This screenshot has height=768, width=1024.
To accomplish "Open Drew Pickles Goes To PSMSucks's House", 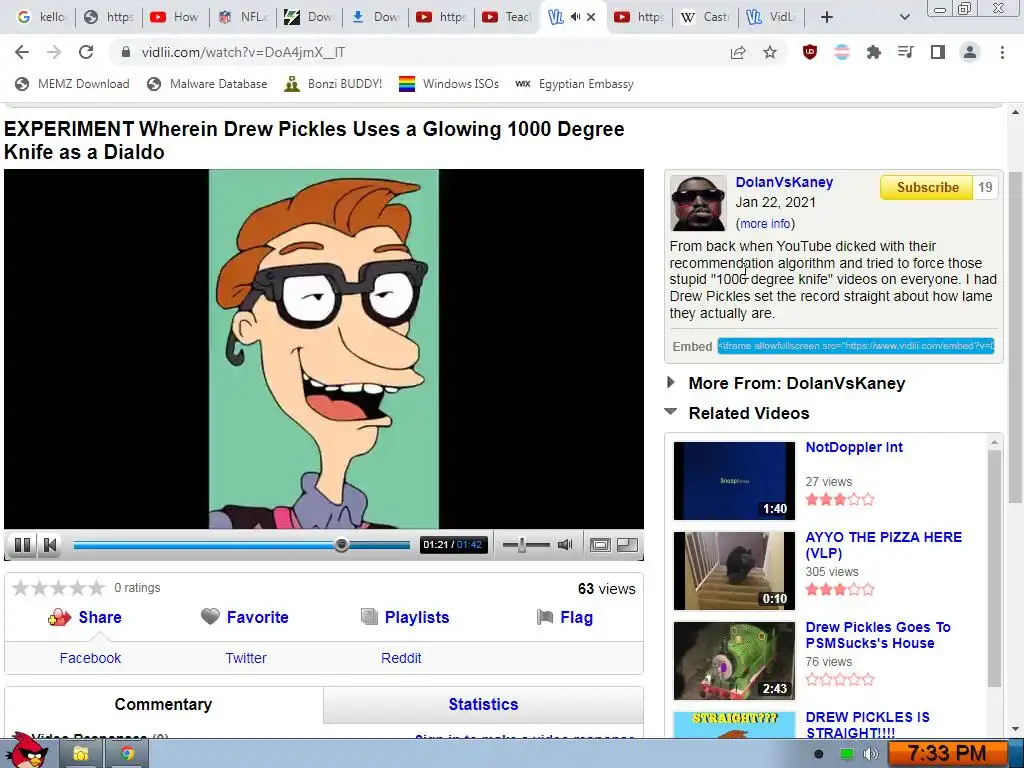I will 878,635.
